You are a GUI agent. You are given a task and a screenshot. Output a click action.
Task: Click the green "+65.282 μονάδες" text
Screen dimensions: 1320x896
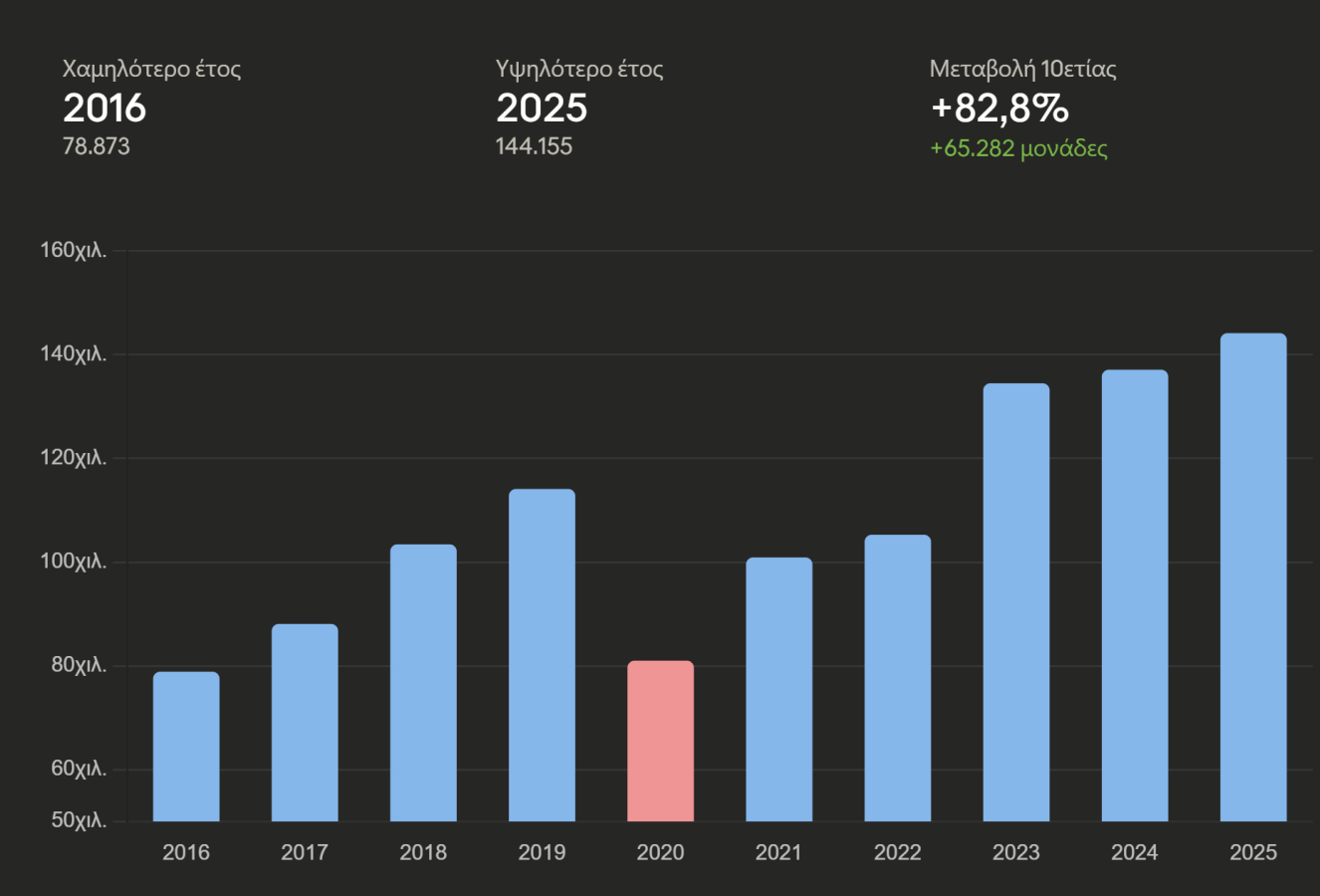[1018, 148]
